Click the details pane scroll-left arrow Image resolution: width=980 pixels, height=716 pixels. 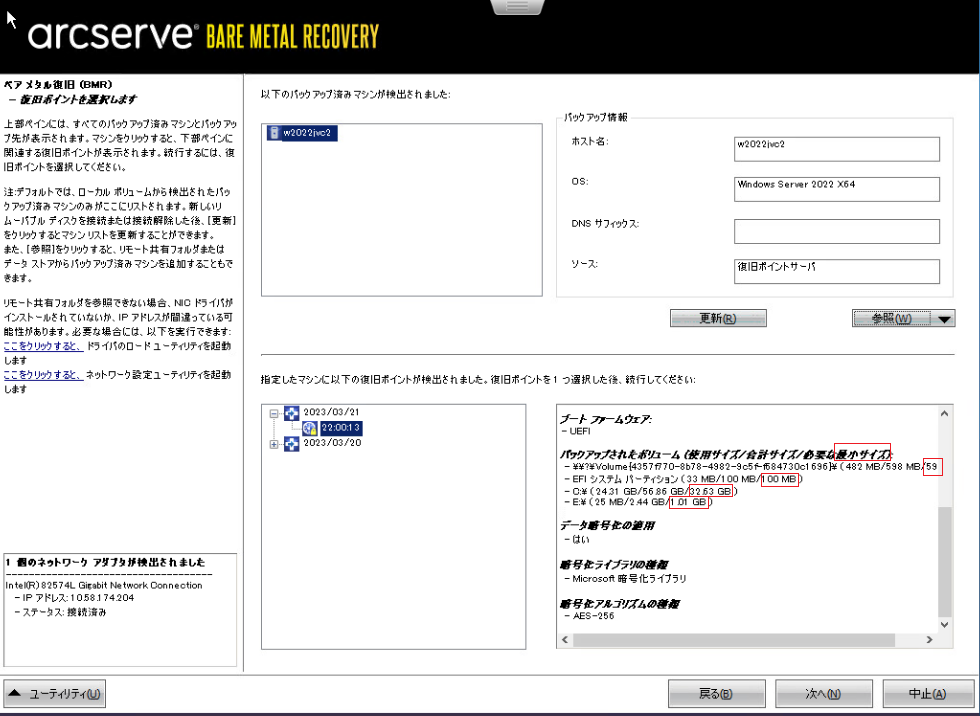click(565, 640)
